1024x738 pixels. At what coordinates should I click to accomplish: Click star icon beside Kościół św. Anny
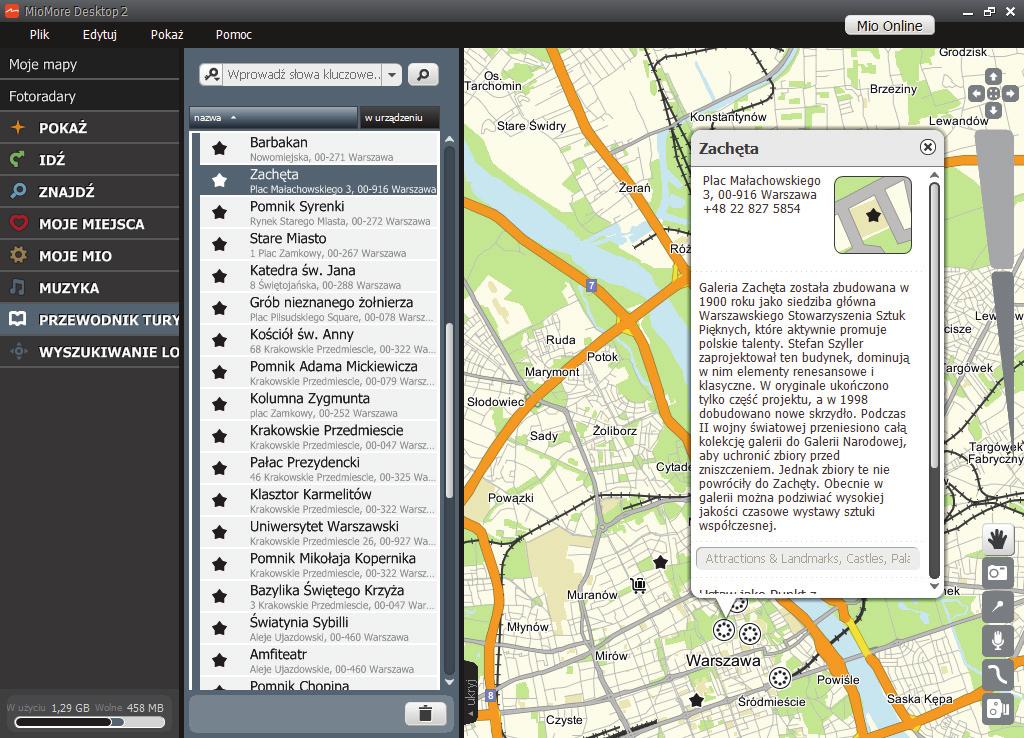click(x=220, y=340)
